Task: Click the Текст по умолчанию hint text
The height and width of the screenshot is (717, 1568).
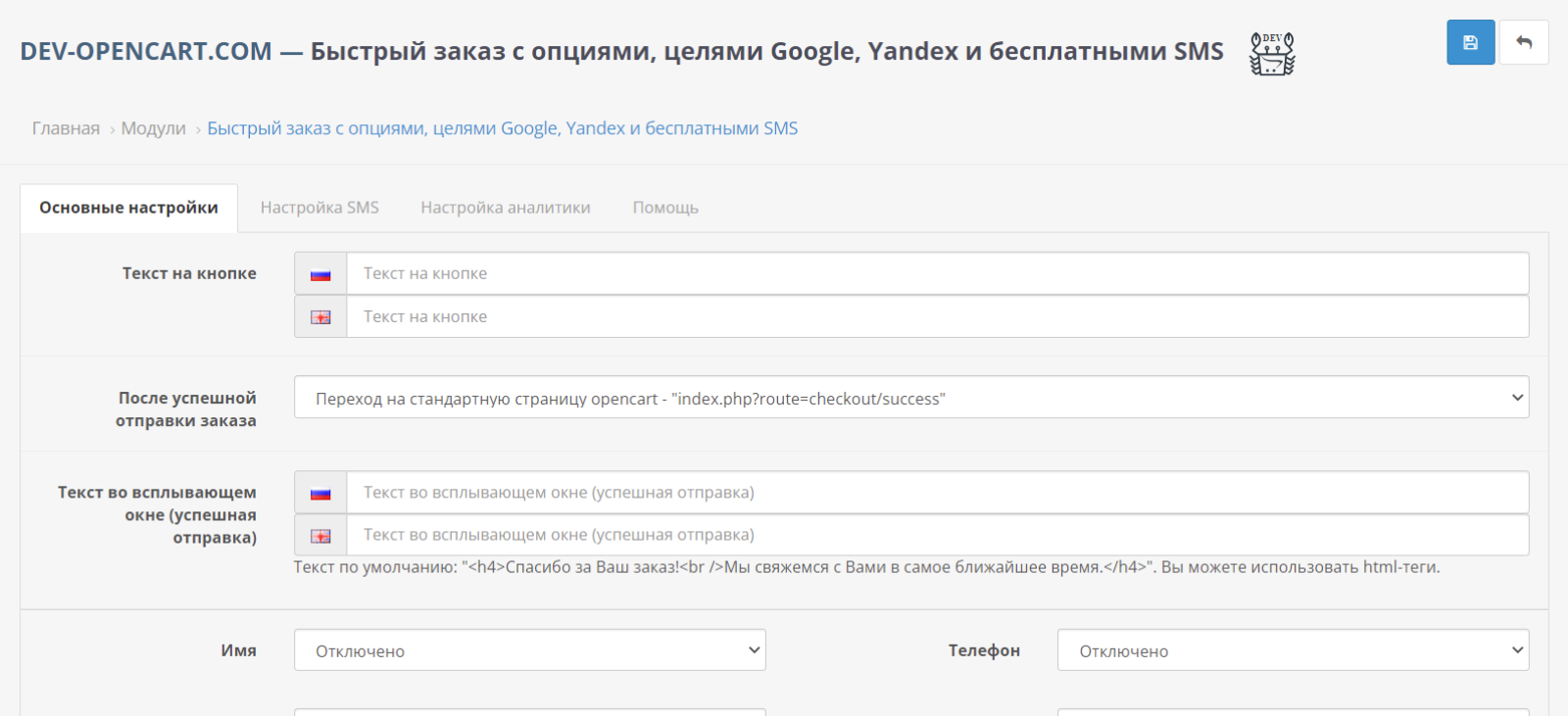Action: point(866,567)
